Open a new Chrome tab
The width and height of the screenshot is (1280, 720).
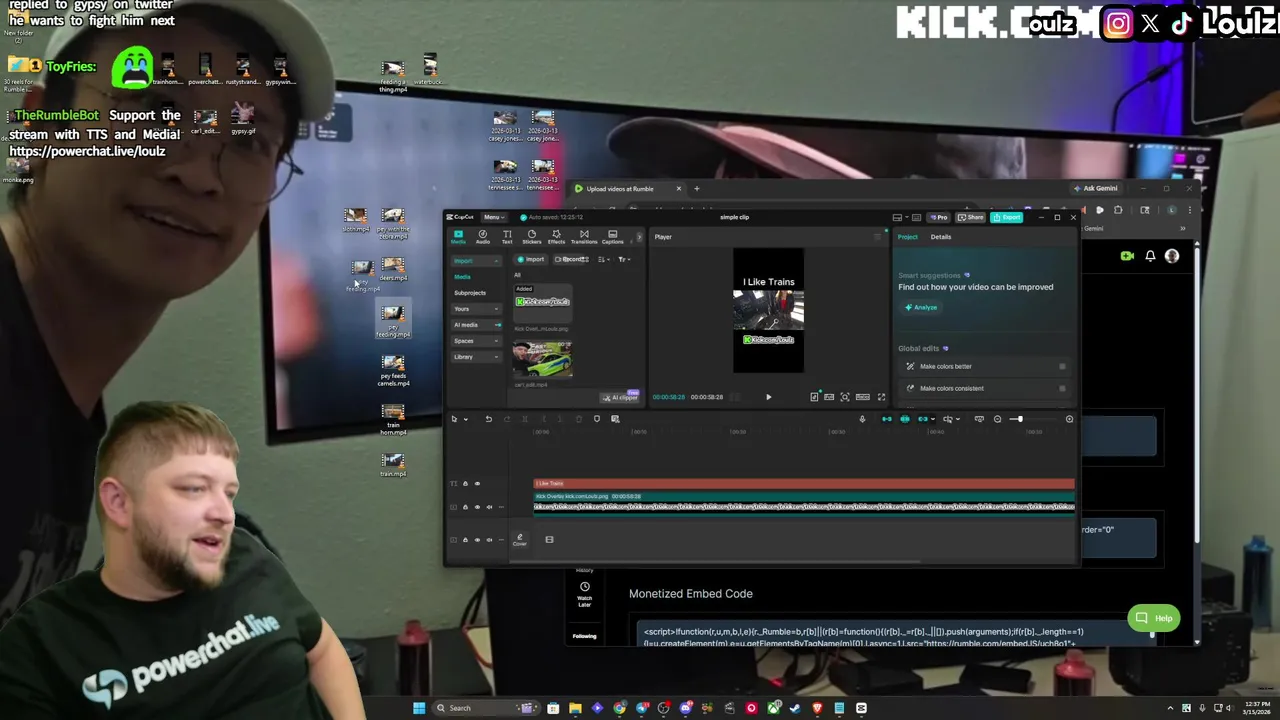click(x=697, y=189)
